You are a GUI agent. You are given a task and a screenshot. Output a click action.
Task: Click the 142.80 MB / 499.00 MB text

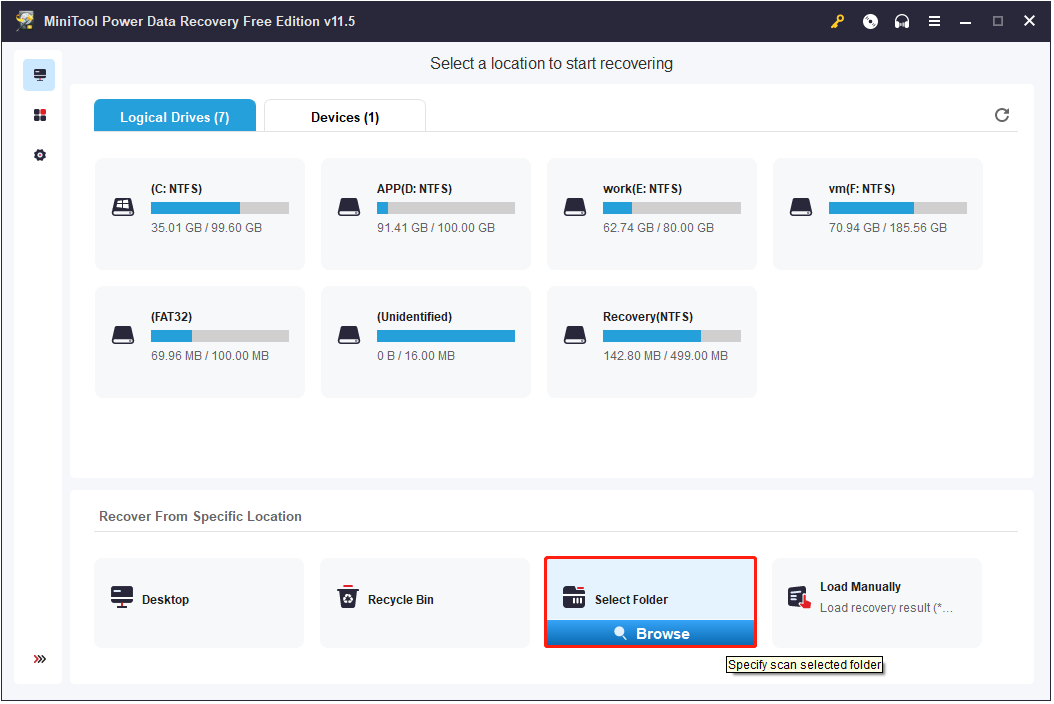[665, 356]
